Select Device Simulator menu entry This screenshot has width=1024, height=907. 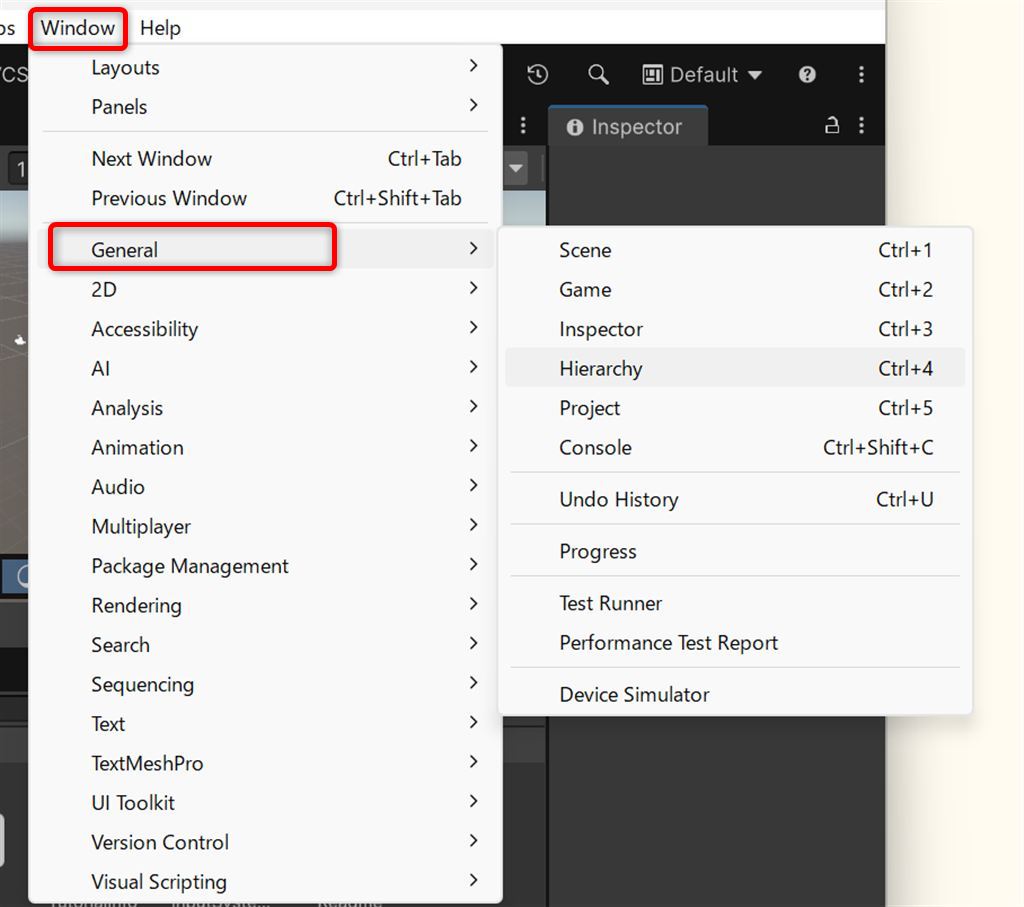(x=634, y=694)
